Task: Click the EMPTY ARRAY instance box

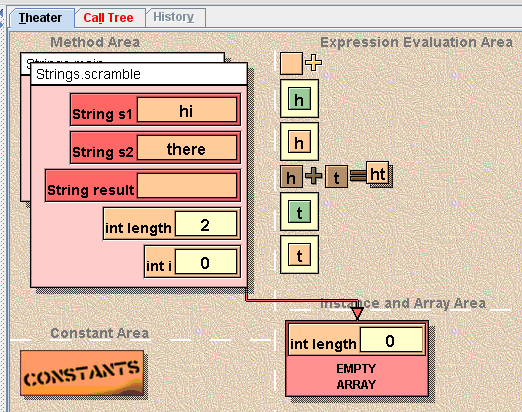Action: [357, 358]
